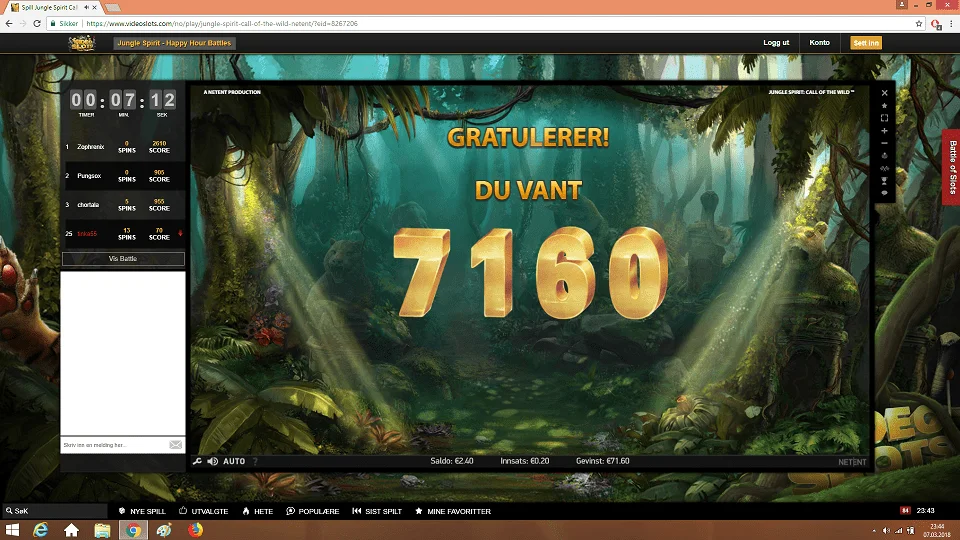Open game help question mark
Viewport: 960px width, 540px height.
click(x=255, y=461)
